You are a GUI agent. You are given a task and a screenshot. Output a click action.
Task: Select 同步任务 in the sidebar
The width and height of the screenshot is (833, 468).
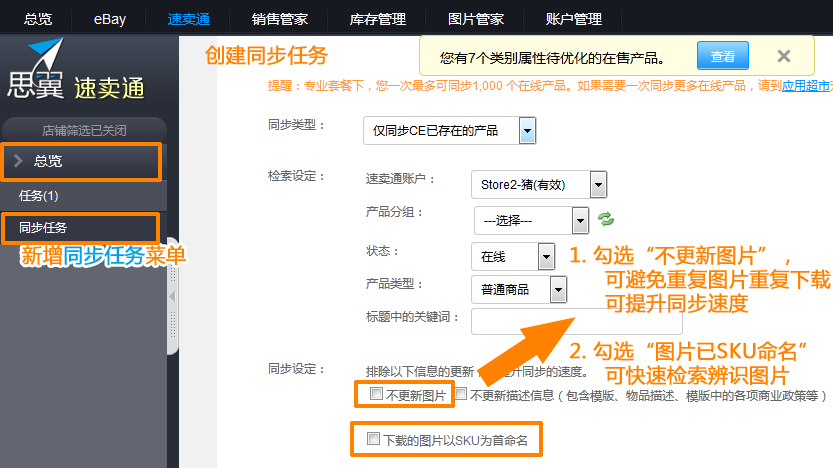tap(81, 228)
